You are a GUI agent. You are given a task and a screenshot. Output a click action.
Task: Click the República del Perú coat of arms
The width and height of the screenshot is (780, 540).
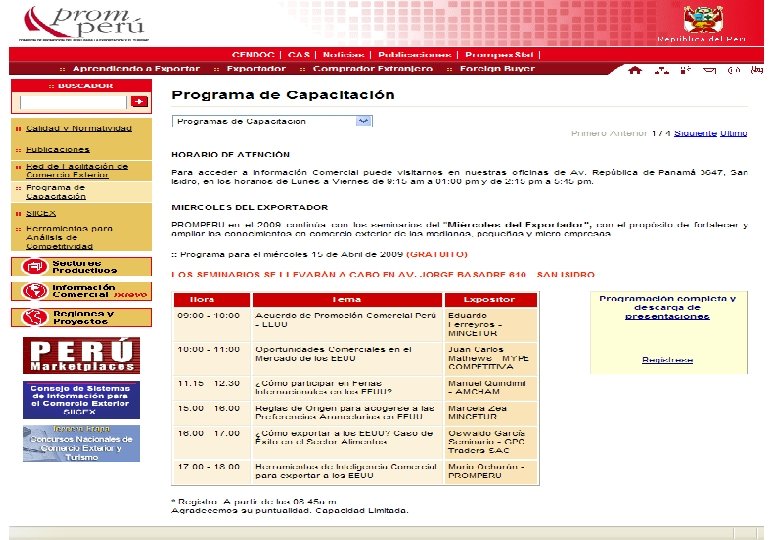coord(702,20)
